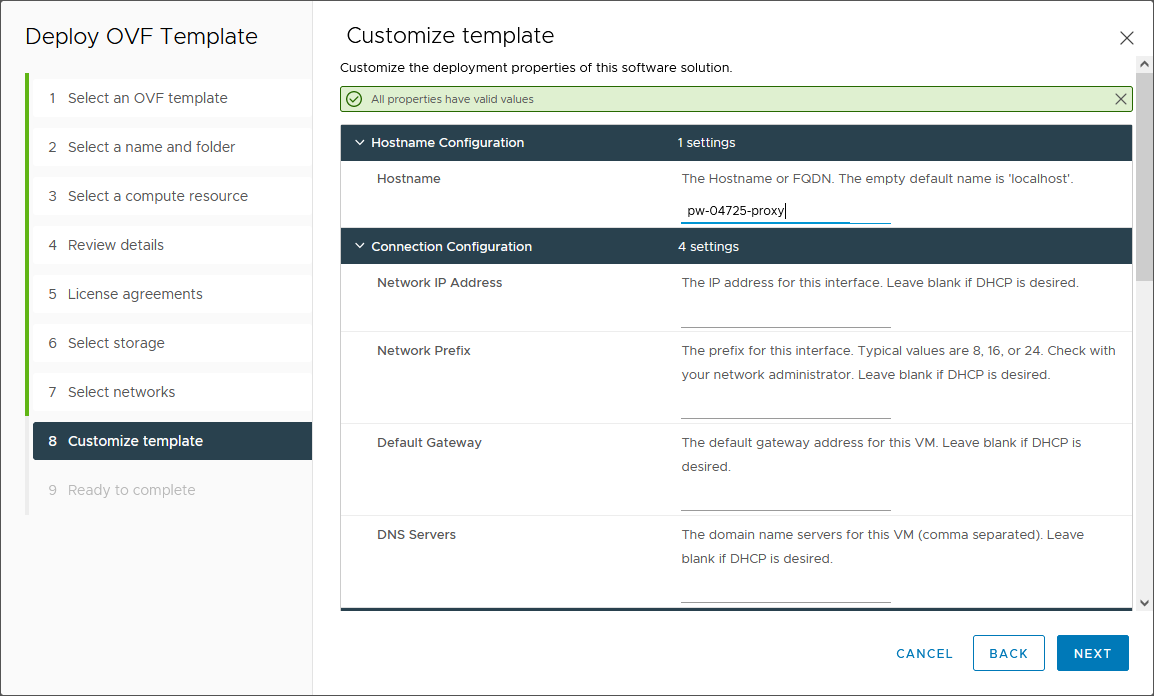Screen dimensions: 1154x696
Task: Go to step 1 Select an OVF template
Action: (147, 98)
